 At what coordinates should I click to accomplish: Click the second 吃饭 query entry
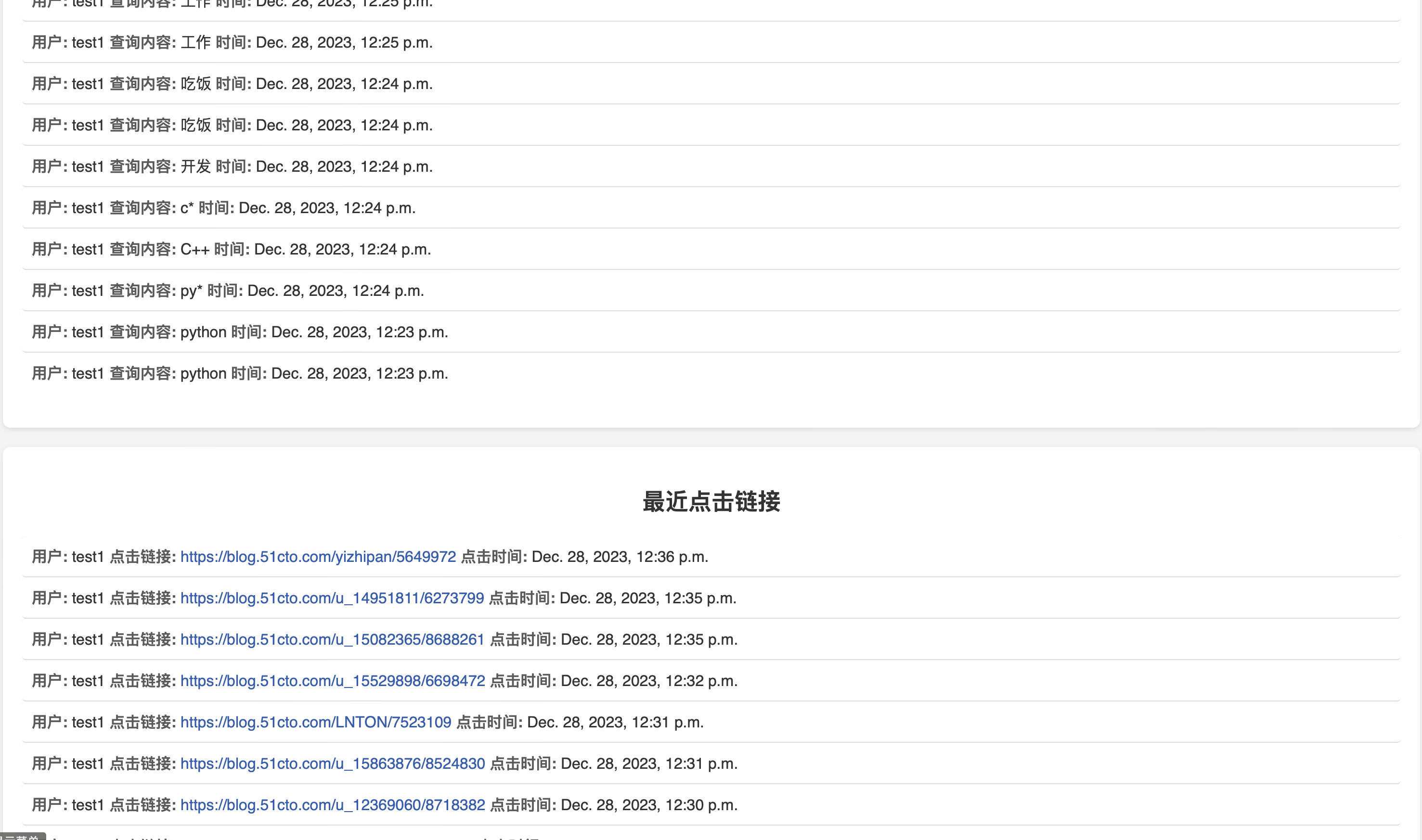point(232,126)
